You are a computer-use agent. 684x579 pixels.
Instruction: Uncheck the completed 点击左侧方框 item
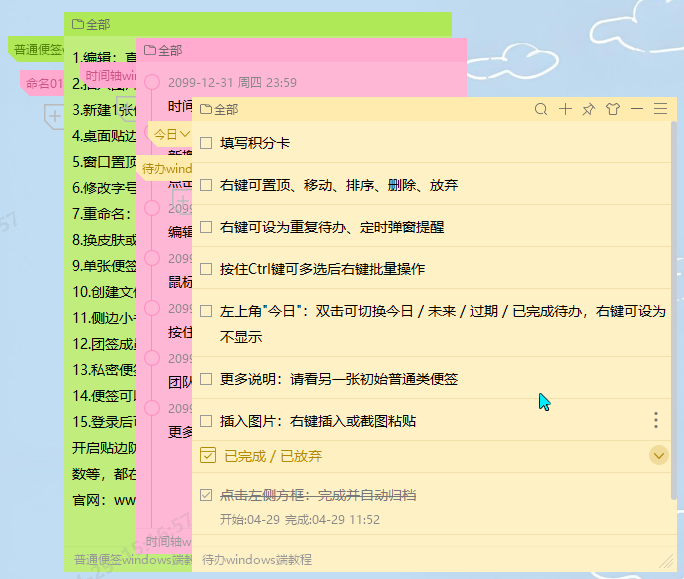pyautogui.click(x=206, y=495)
